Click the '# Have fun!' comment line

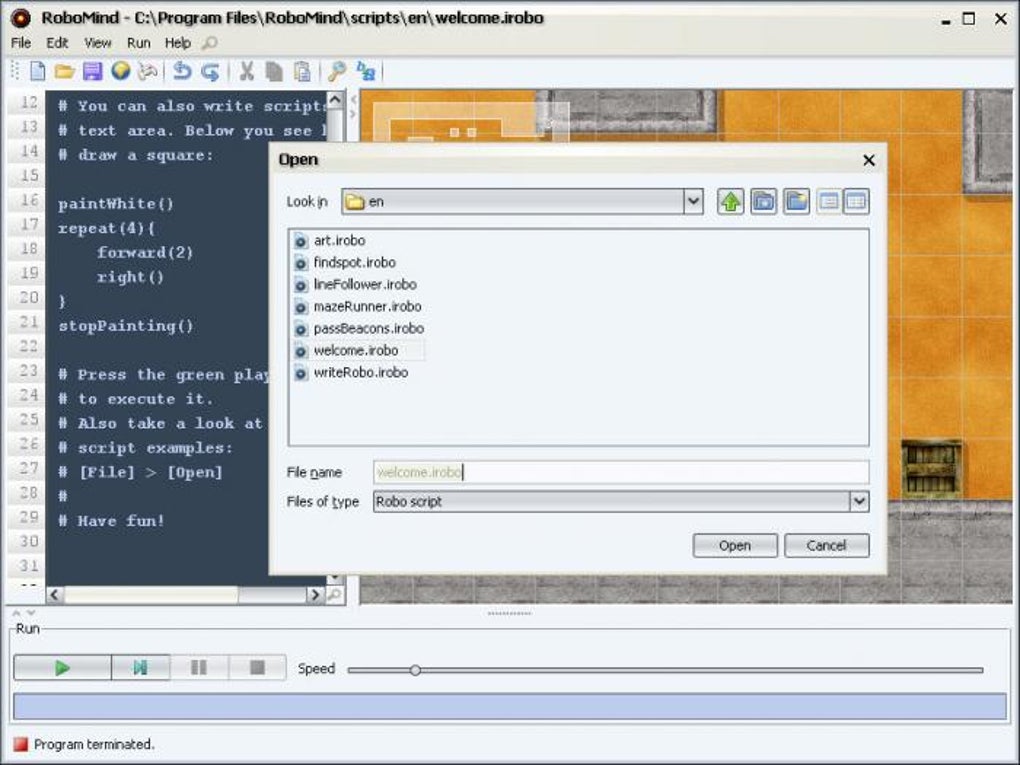pyautogui.click(x=111, y=521)
